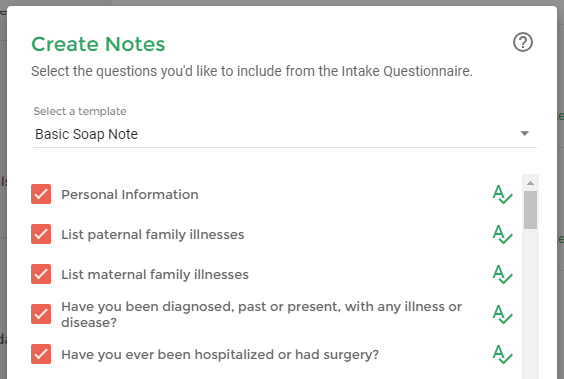Click the question list scrollbar thumb
Image resolution: width=564 pixels, height=379 pixels.
pyautogui.click(x=530, y=210)
